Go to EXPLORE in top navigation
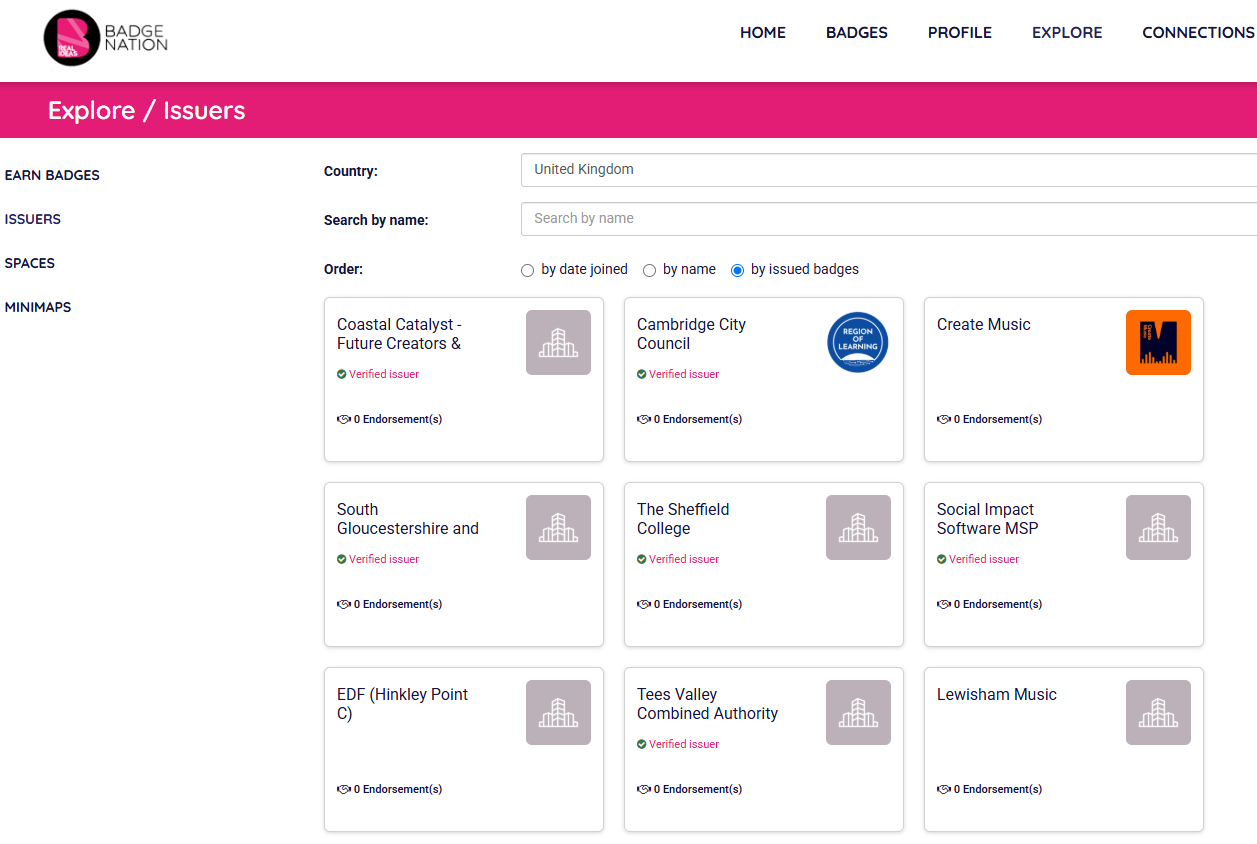The height and width of the screenshot is (844, 1257). (1067, 33)
